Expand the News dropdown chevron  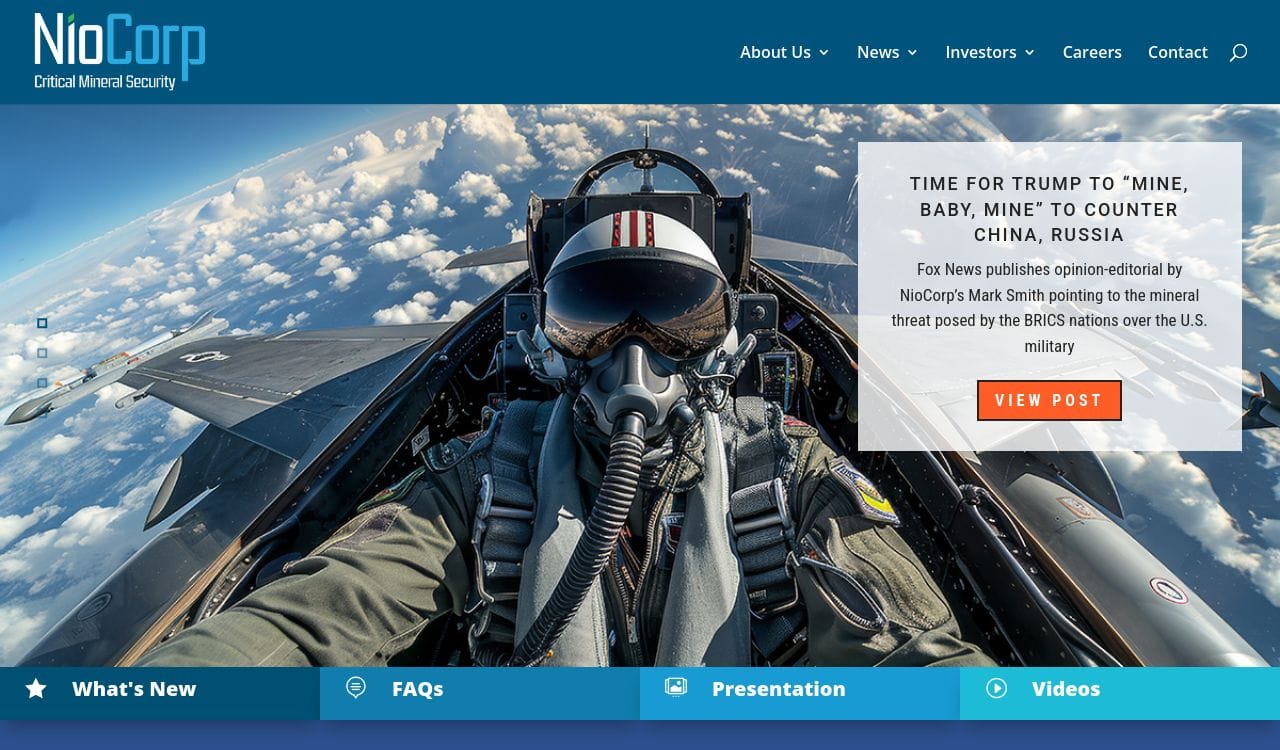912,53
